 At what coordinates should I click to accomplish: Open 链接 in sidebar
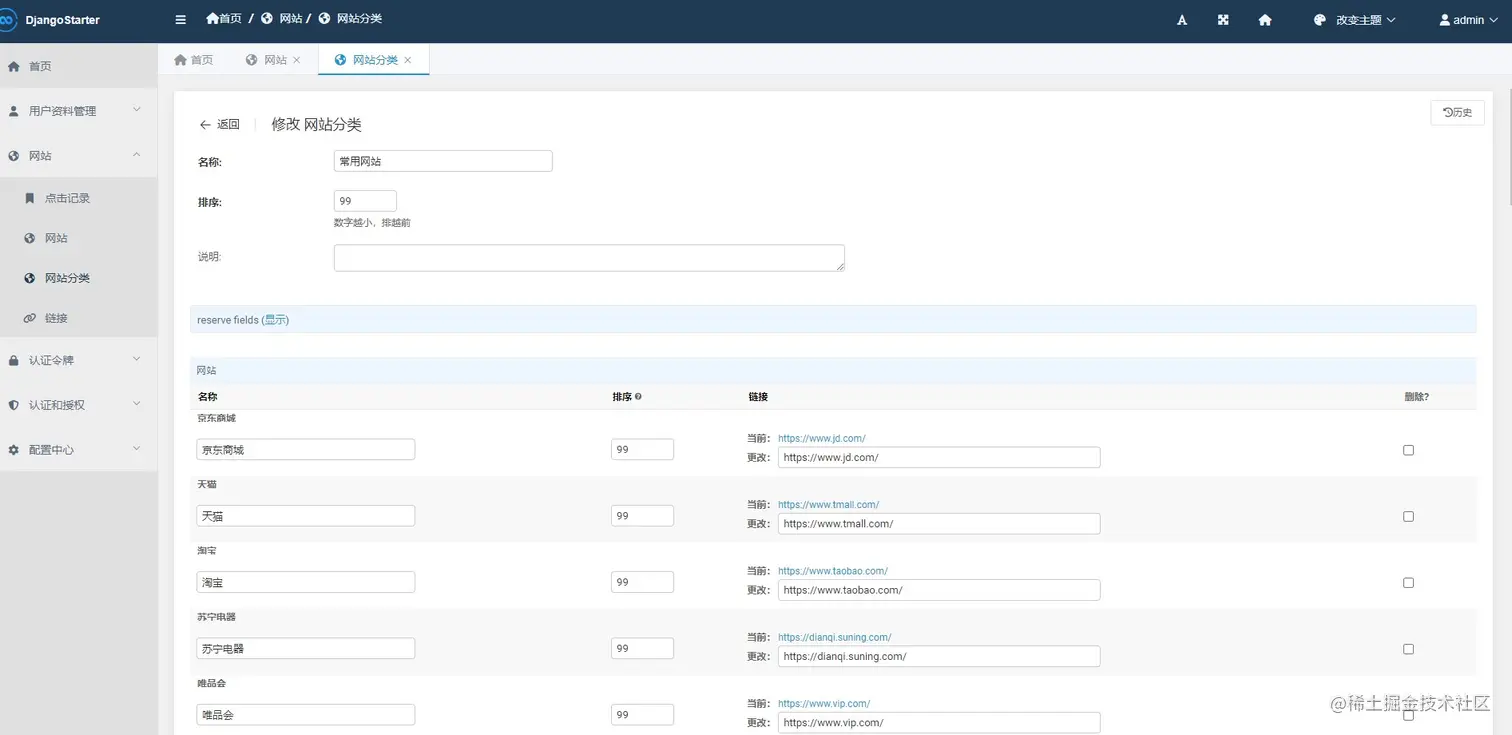[78, 318]
